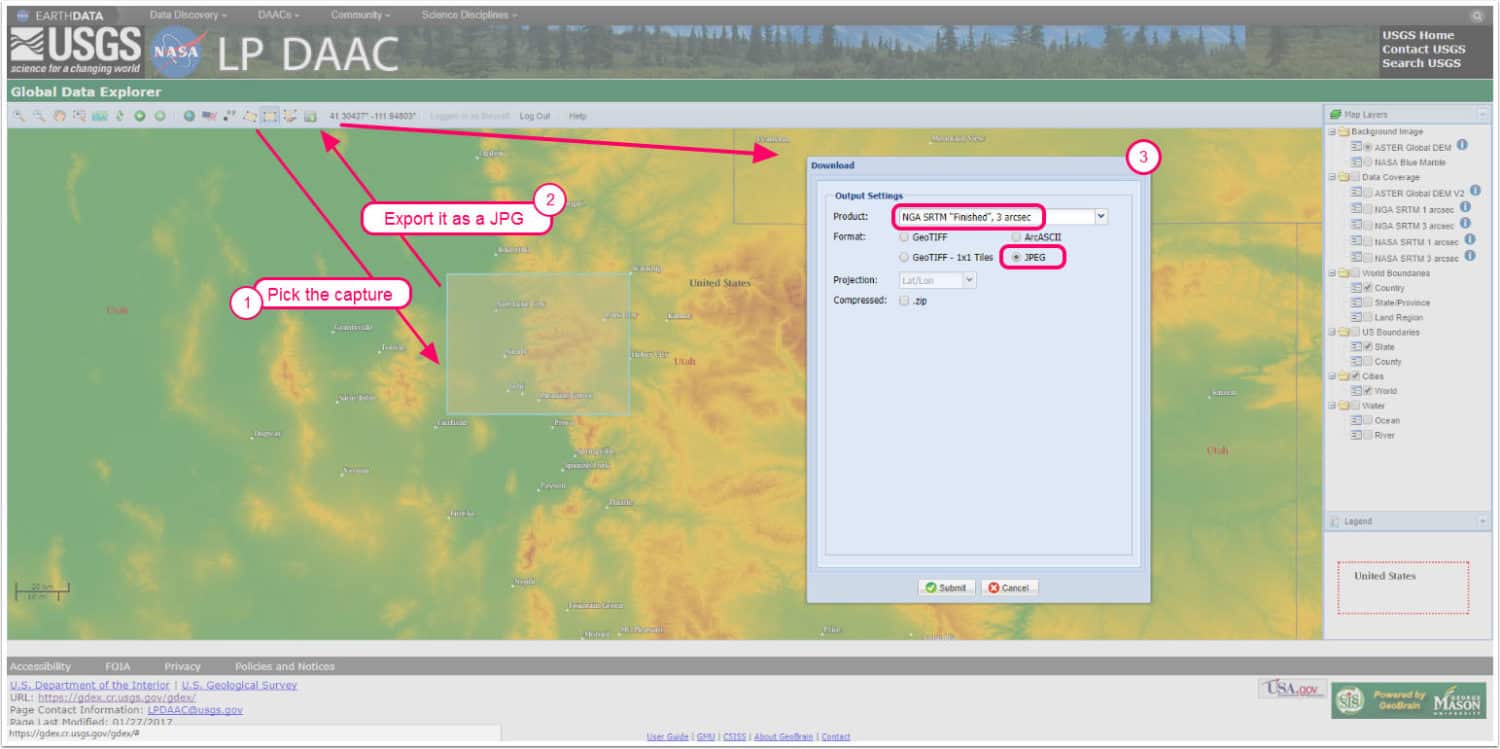Select the define rectangular area tool
The image size is (1500, 749).
269,116
